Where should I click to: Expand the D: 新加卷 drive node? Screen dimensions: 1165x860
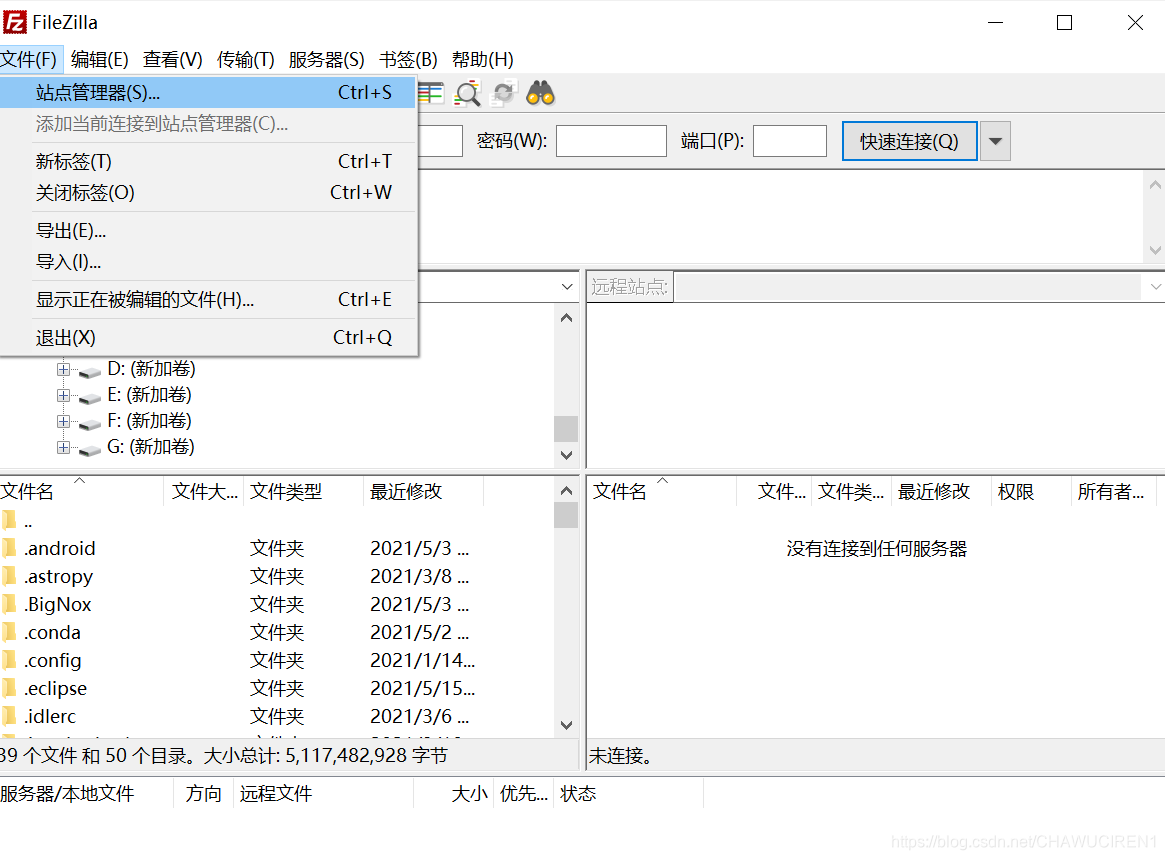63,368
